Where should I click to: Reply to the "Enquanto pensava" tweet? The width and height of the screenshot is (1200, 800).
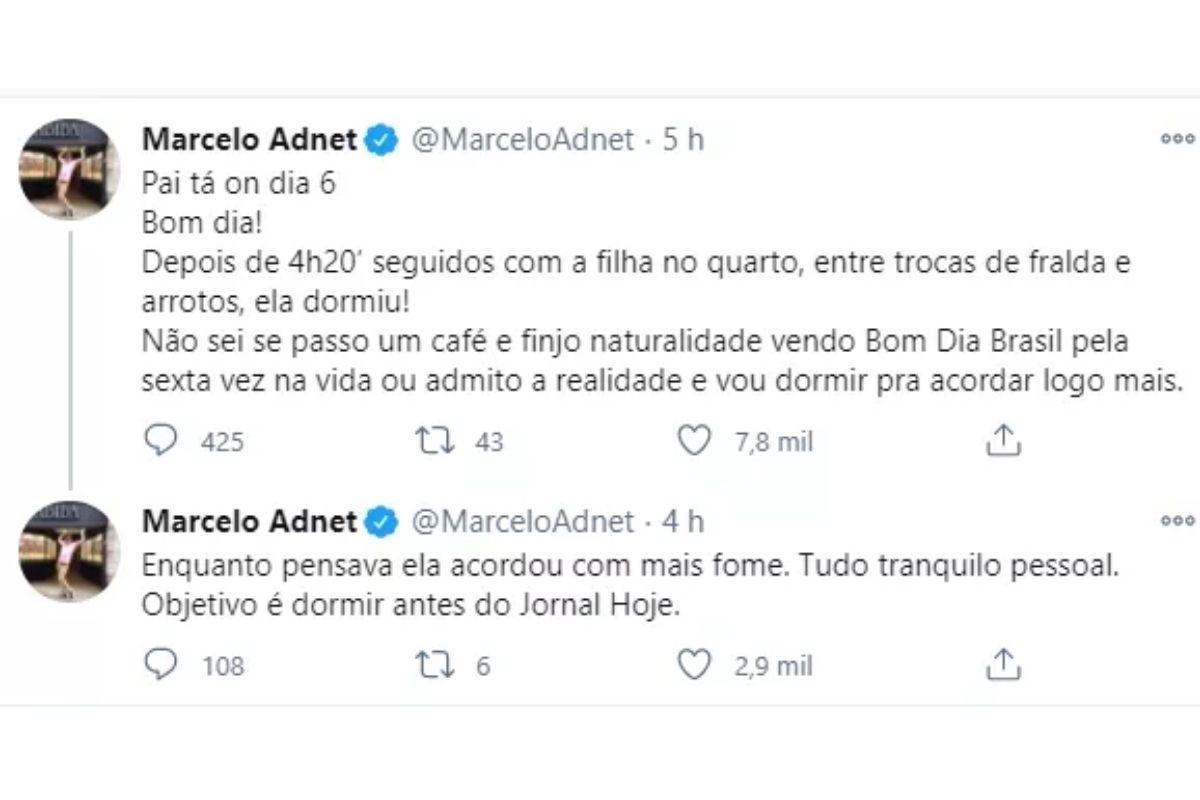[x=160, y=665]
